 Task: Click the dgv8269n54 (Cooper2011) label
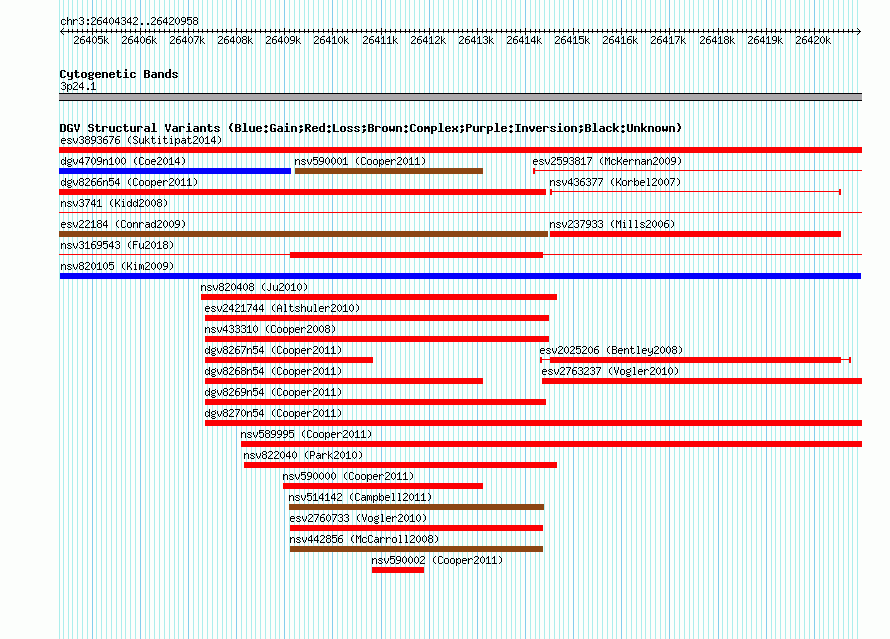tap(273, 392)
